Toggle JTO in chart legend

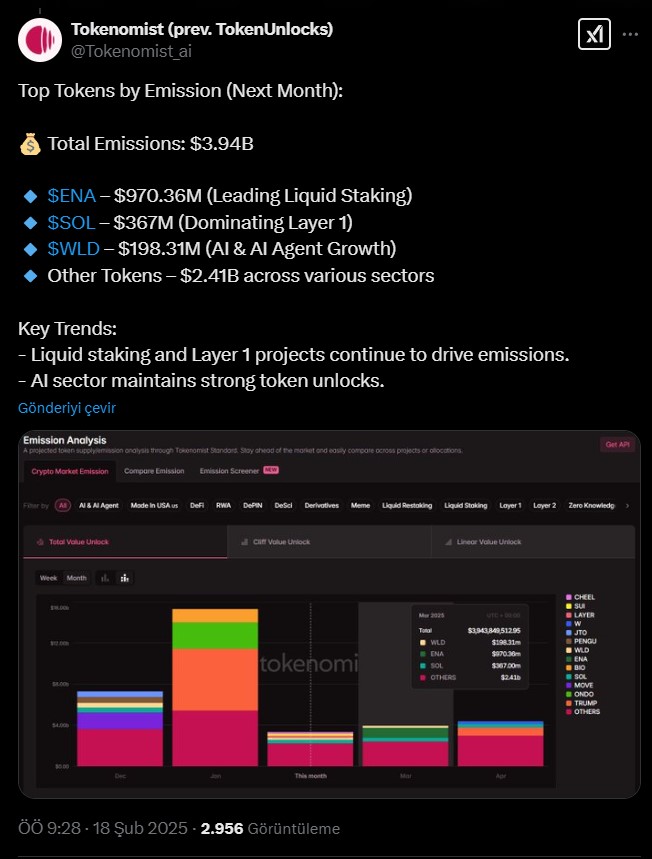point(576,632)
